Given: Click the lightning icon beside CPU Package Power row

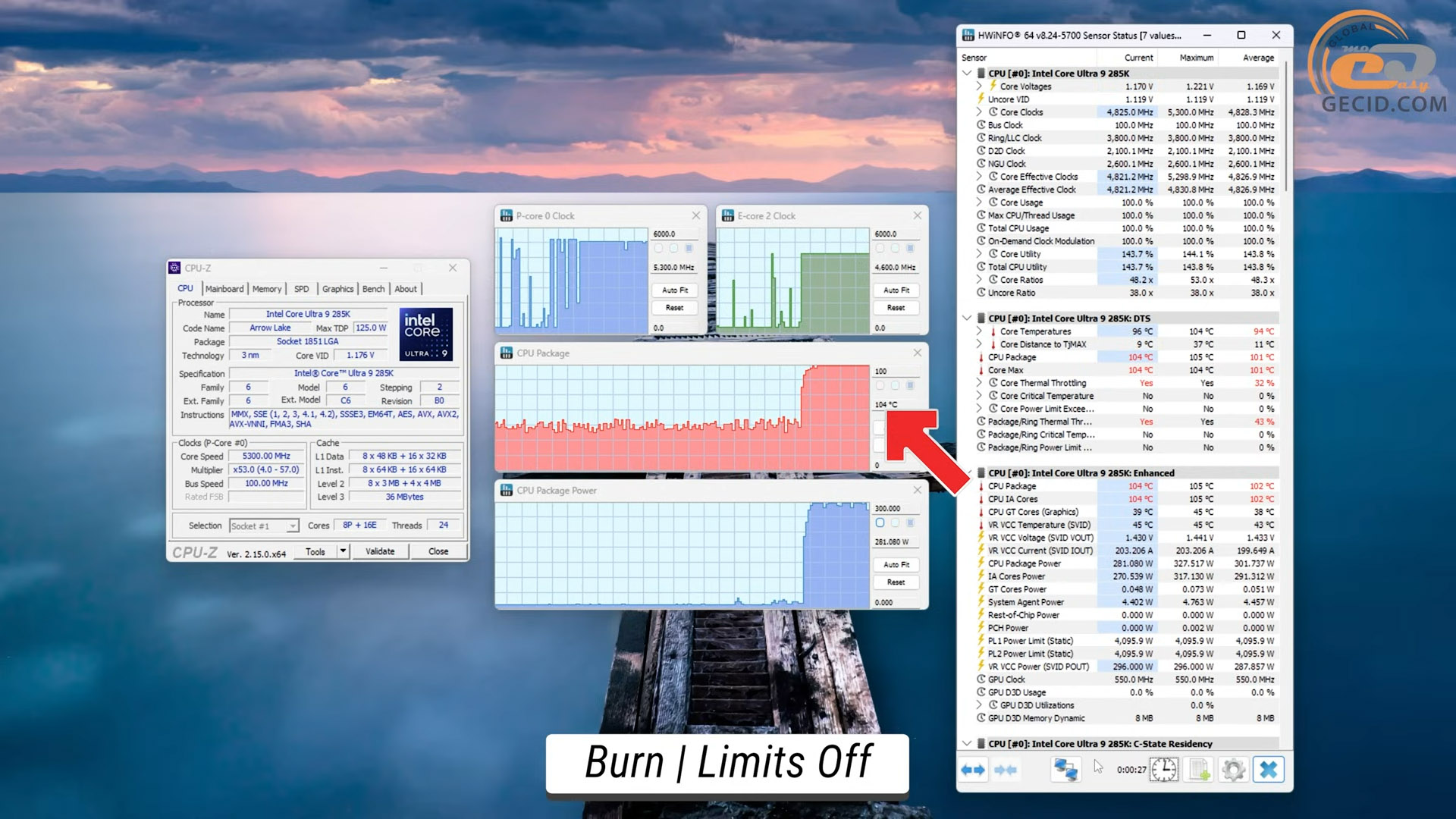Looking at the screenshot, I should click(x=981, y=563).
